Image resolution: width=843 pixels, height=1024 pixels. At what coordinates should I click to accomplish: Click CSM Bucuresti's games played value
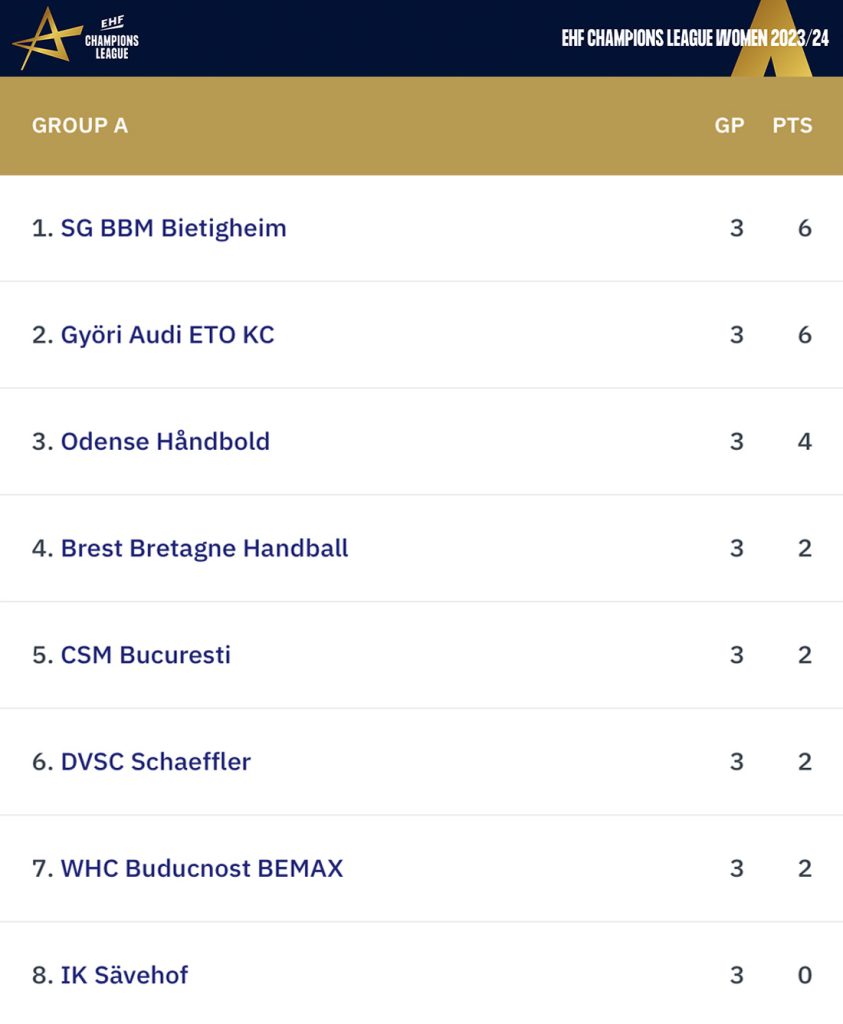[737, 655]
